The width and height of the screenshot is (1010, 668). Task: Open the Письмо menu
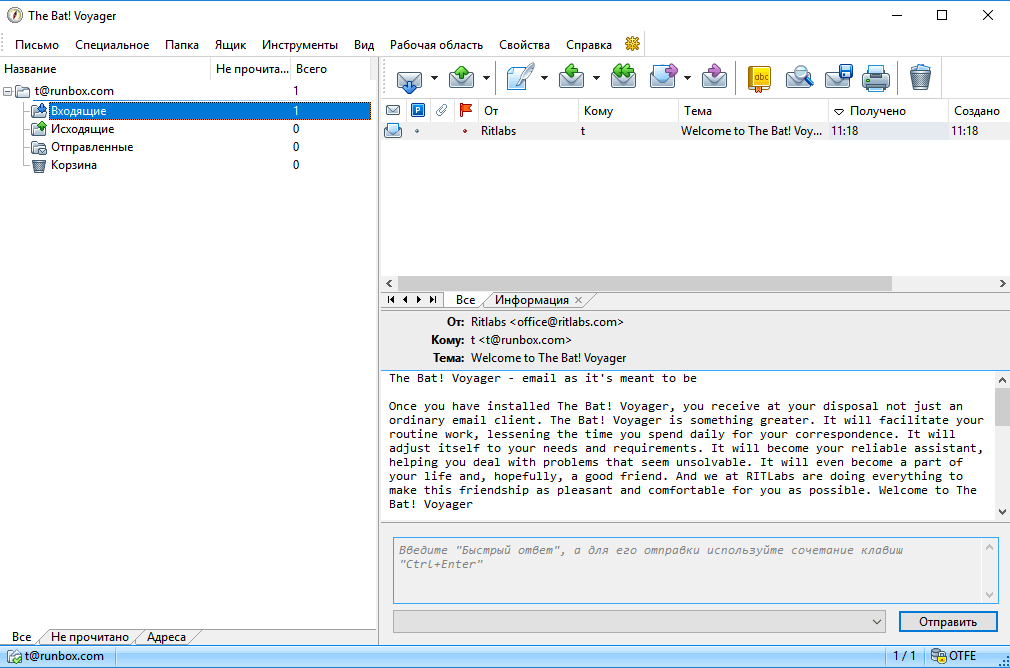pyautogui.click(x=37, y=44)
